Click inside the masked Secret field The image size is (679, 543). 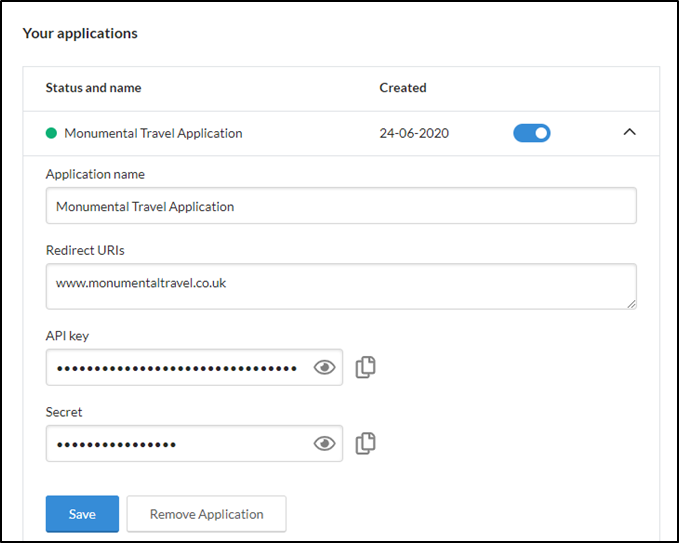point(176,443)
